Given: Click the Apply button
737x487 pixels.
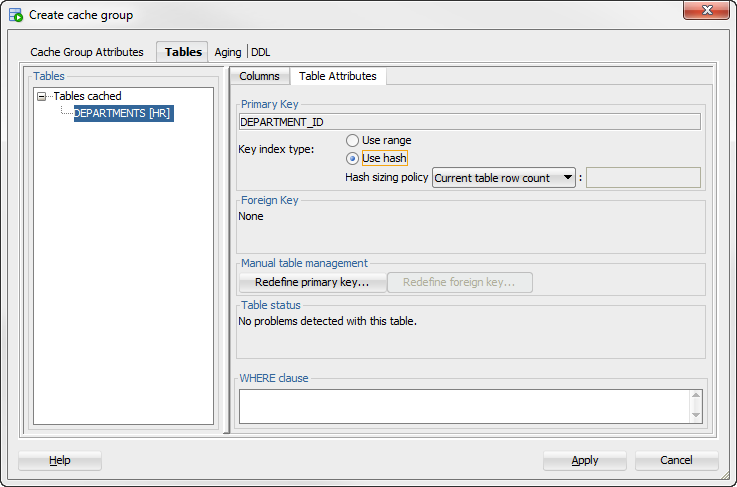Looking at the screenshot, I should (x=585, y=460).
